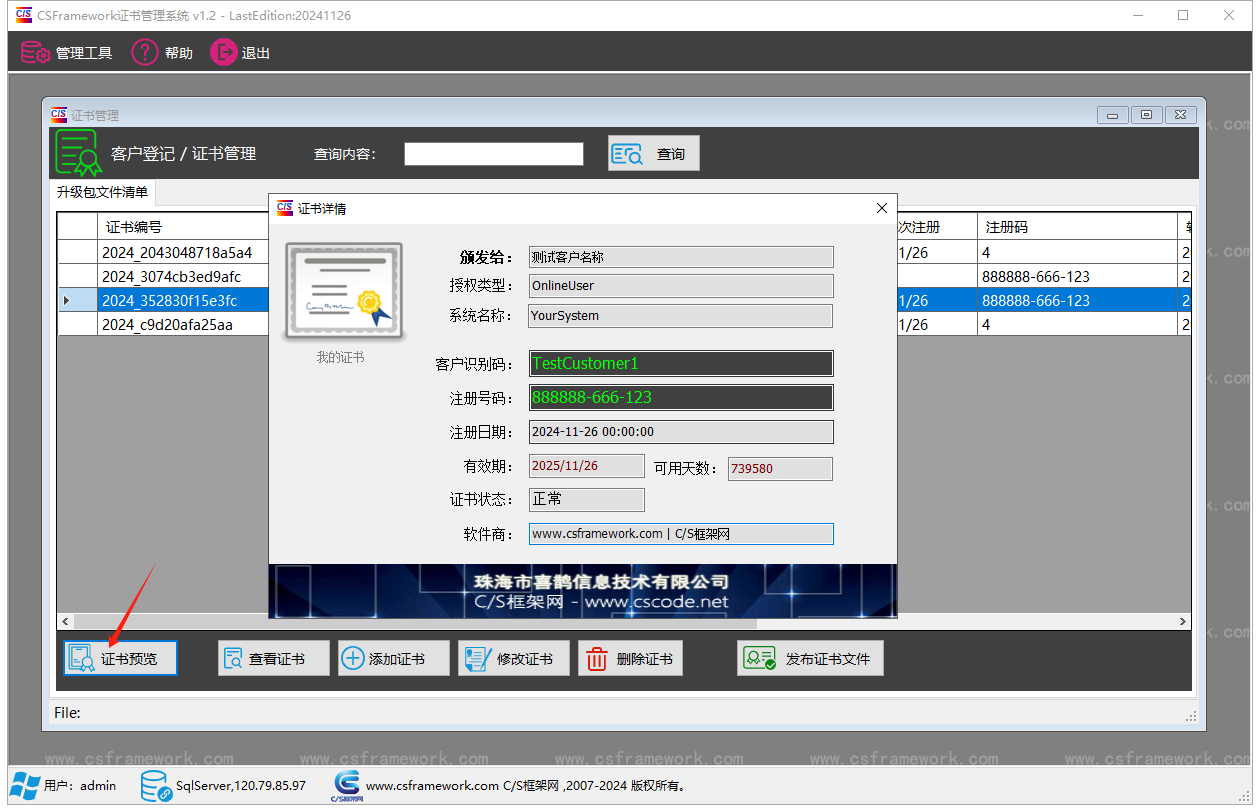This screenshot has height=812, width=1260.
Task: Click the 证书编号 column header
Action: click(x=183, y=227)
